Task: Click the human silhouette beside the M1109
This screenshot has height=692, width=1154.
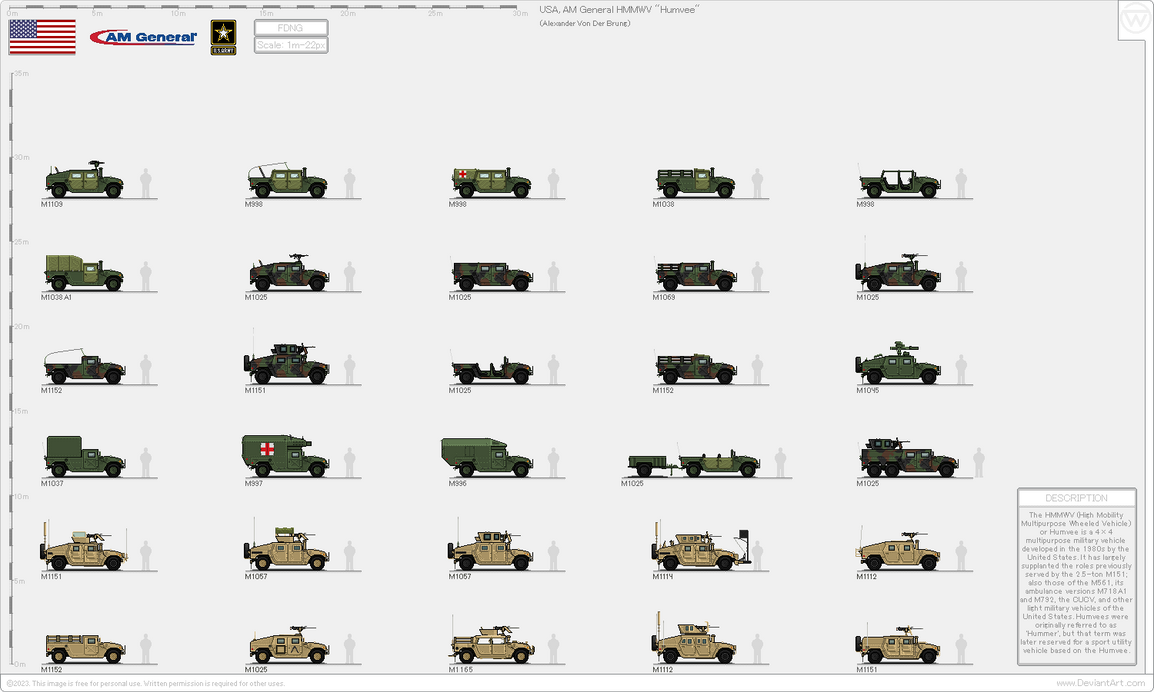Action: click(146, 183)
